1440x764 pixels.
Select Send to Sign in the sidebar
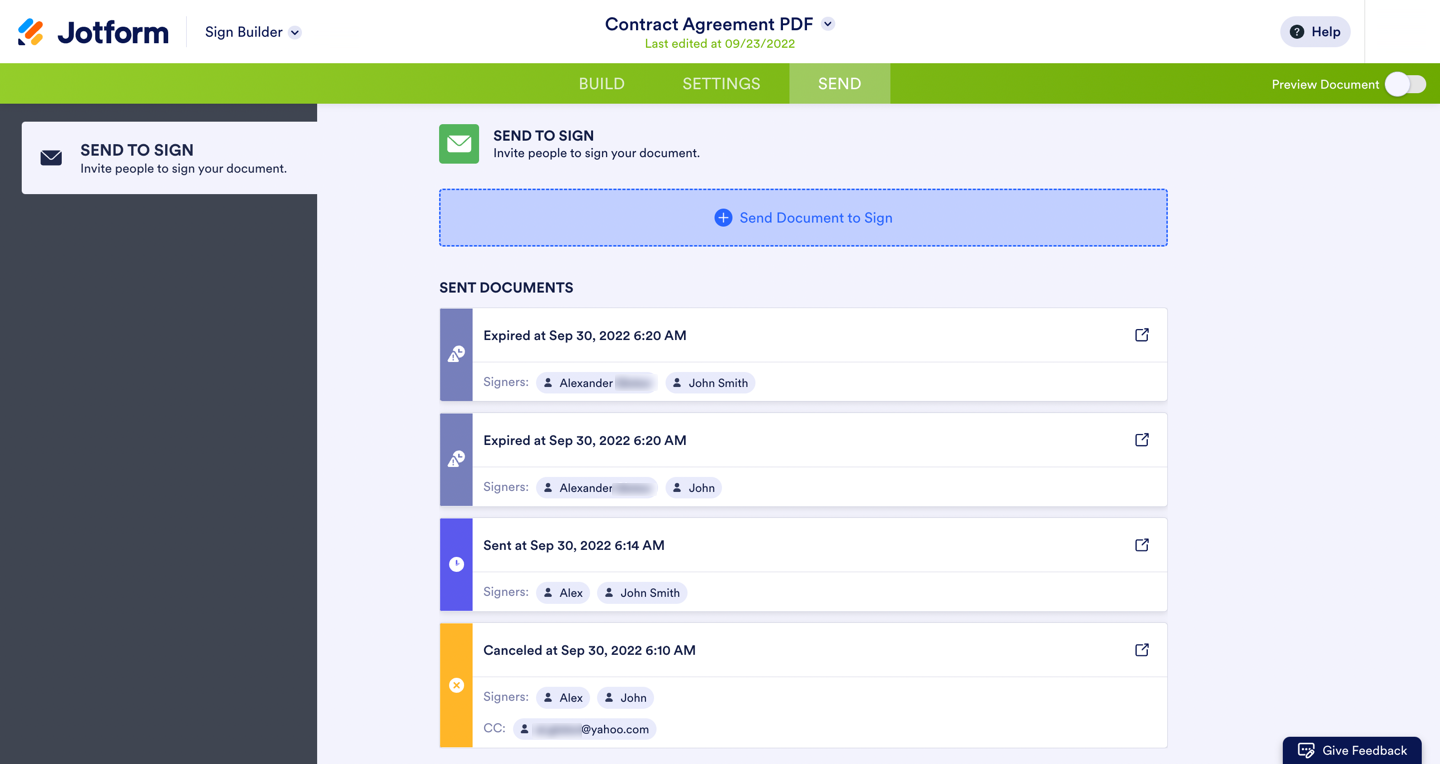169,158
